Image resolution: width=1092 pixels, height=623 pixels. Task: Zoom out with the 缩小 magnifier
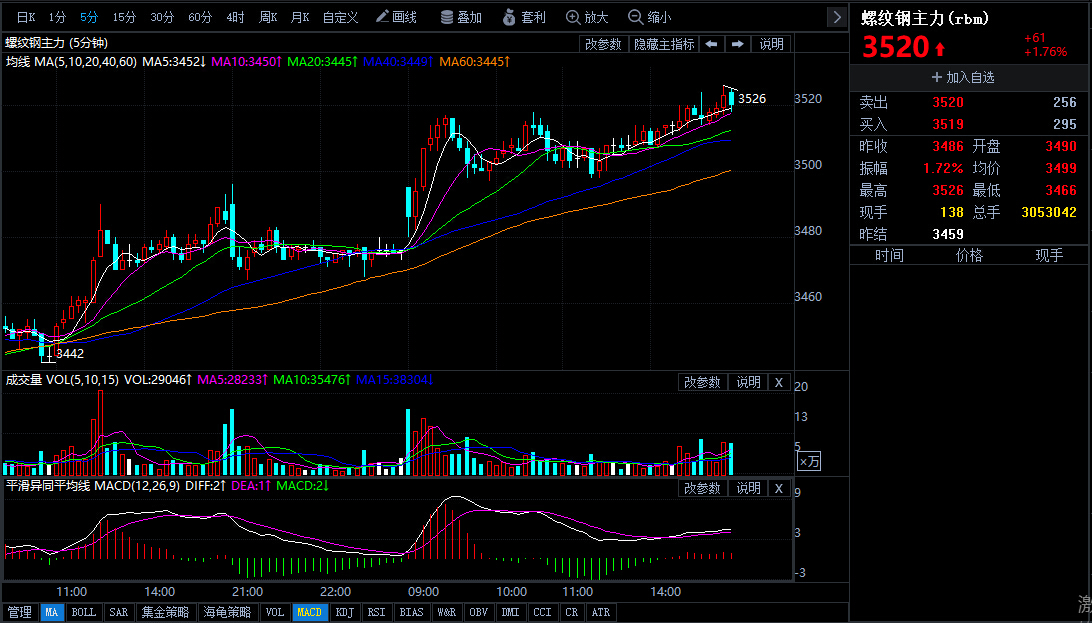650,17
